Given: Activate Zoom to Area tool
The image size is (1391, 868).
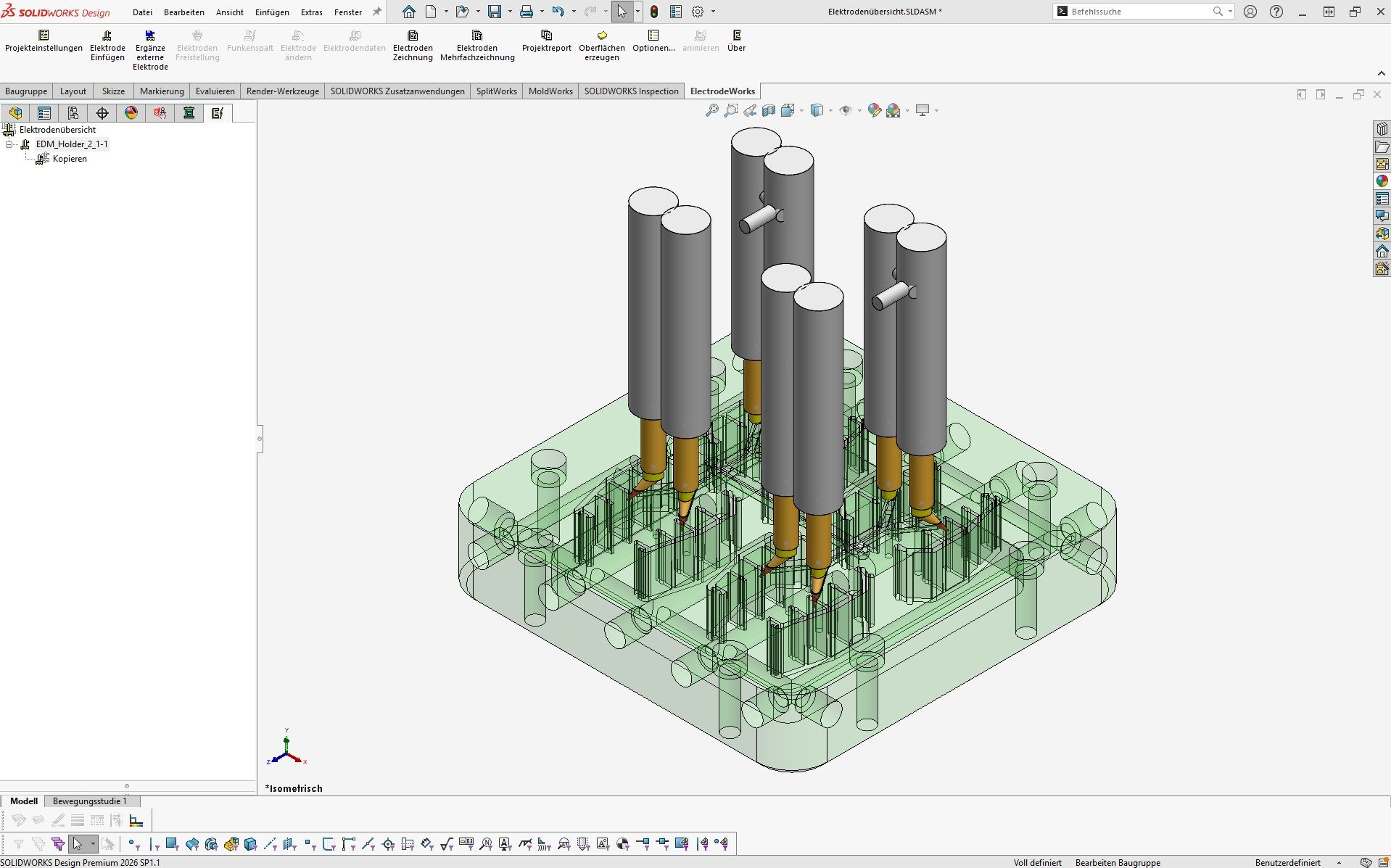Looking at the screenshot, I should (731, 110).
